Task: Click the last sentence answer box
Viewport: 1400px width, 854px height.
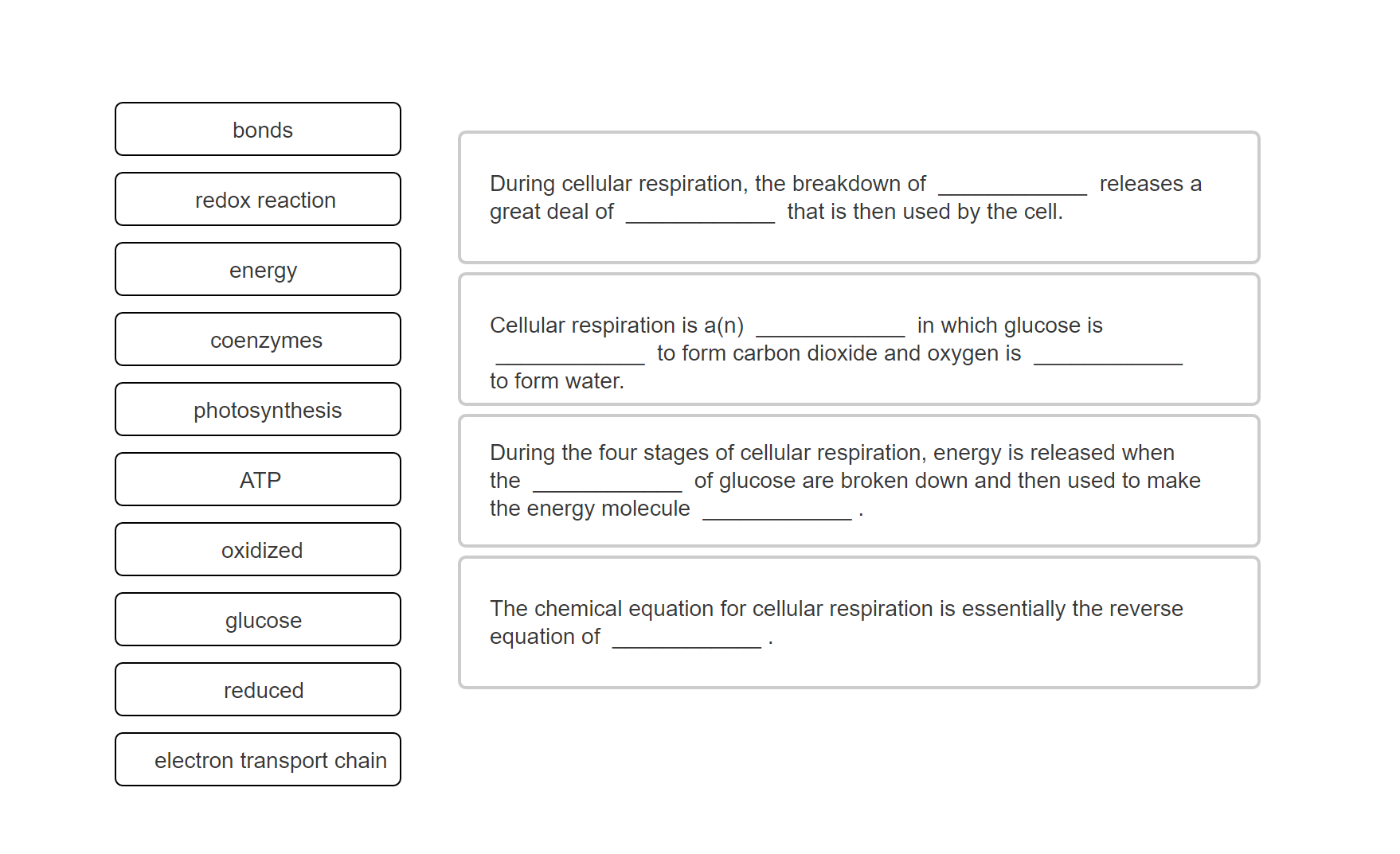Action: tap(858, 622)
